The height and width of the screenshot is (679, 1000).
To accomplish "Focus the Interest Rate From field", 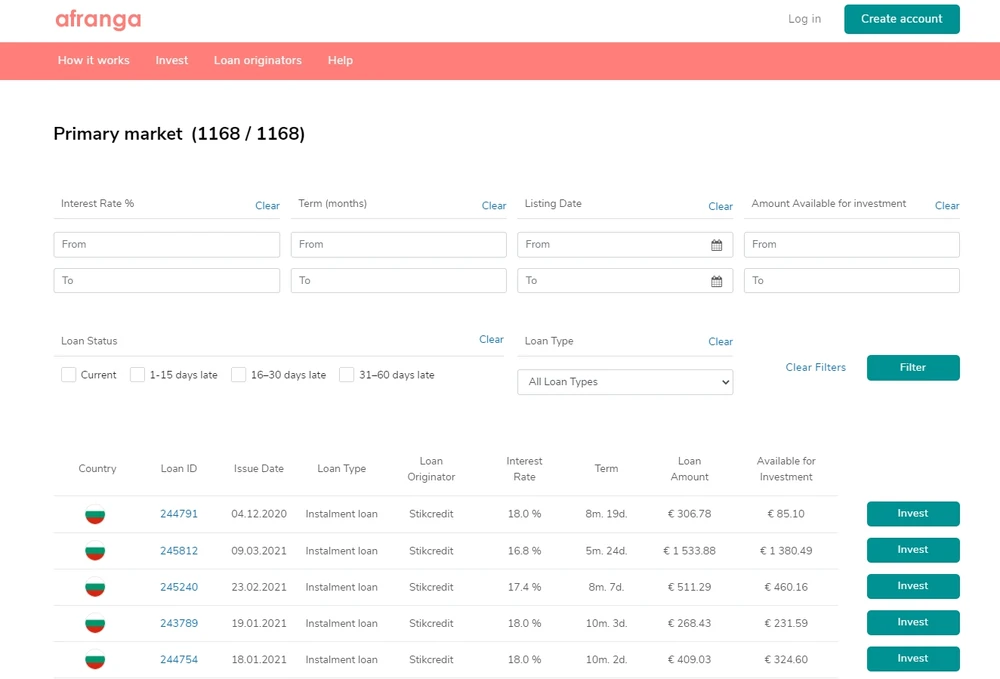I will (166, 245).
